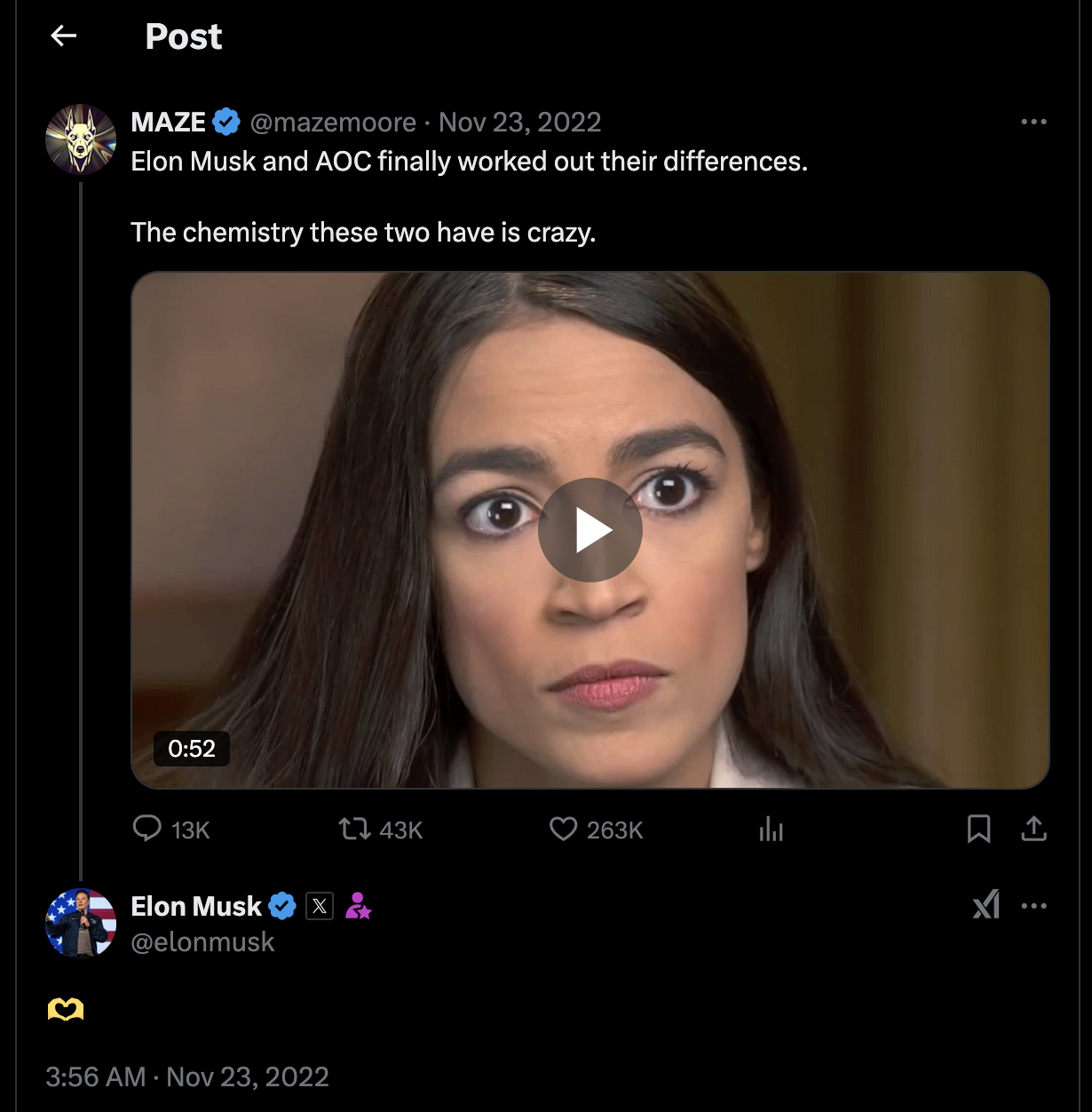
Task: Open MAZE's profile avatar
Action: pyautogui.click(x=81, y=139)
